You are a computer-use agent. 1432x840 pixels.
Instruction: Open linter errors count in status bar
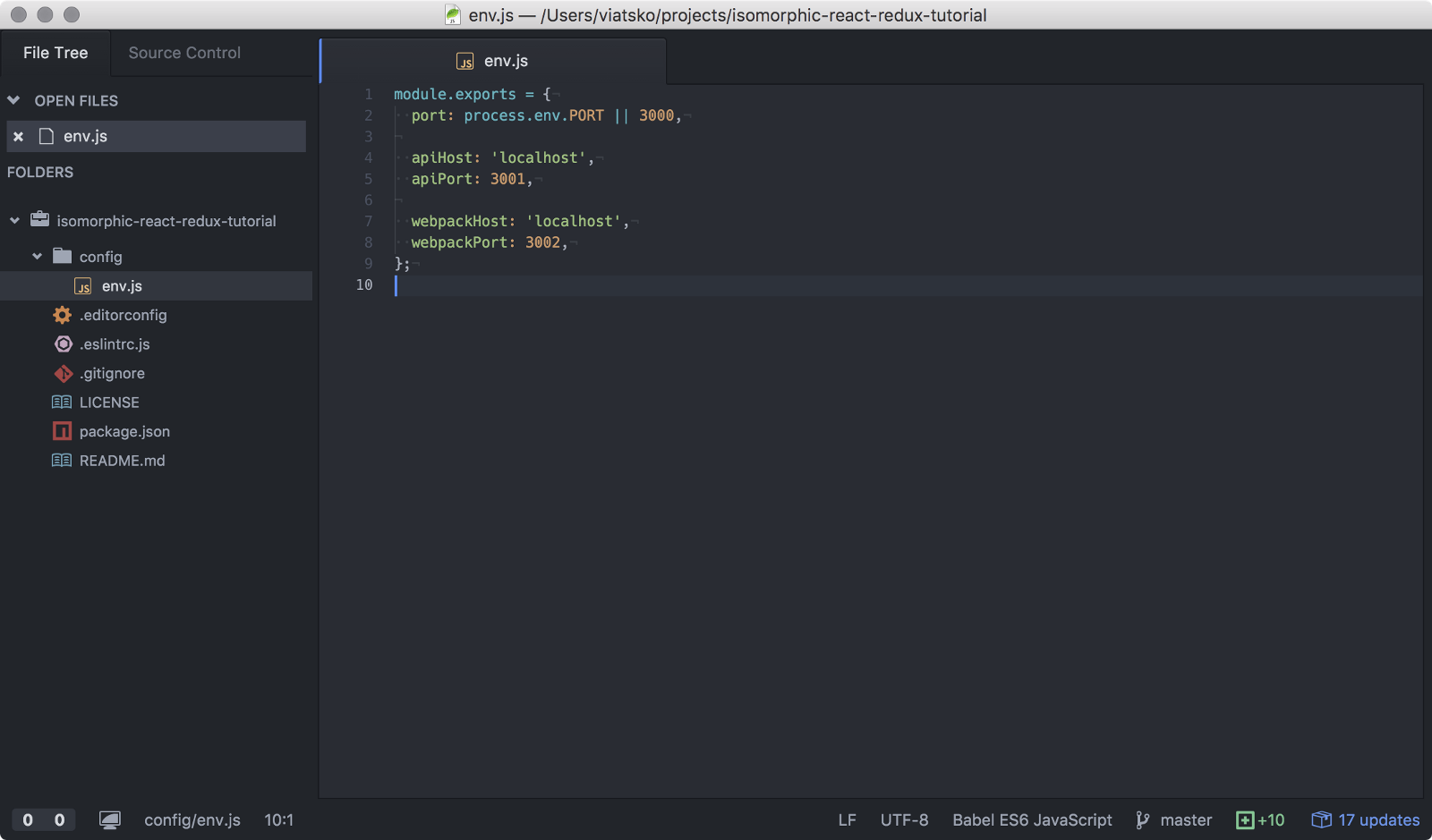pyautogui.click(x=28, y=820)
